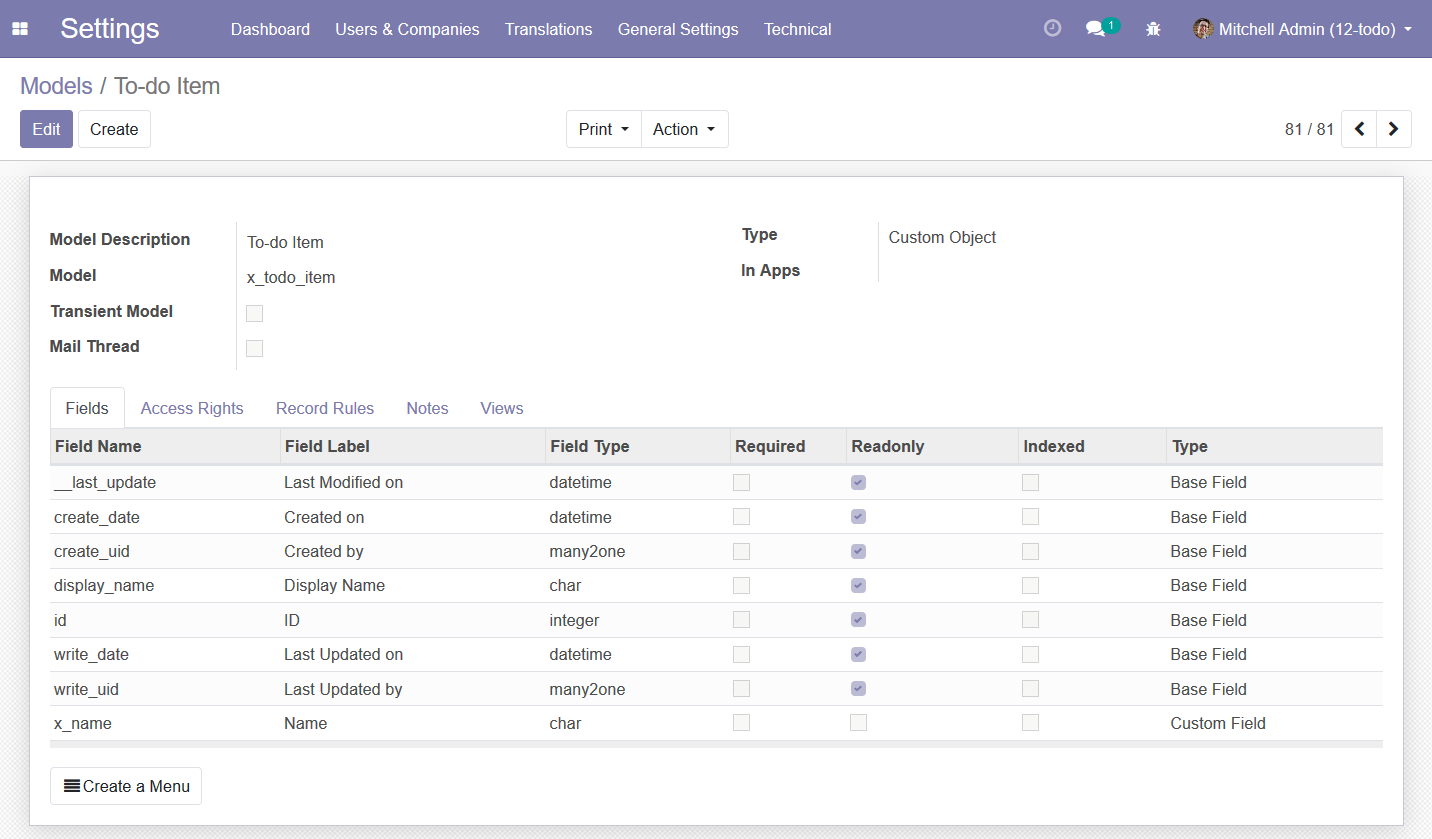The image size is (1432, 839).
Task: Click the Settings app title
Action: [x=109, y=28]
